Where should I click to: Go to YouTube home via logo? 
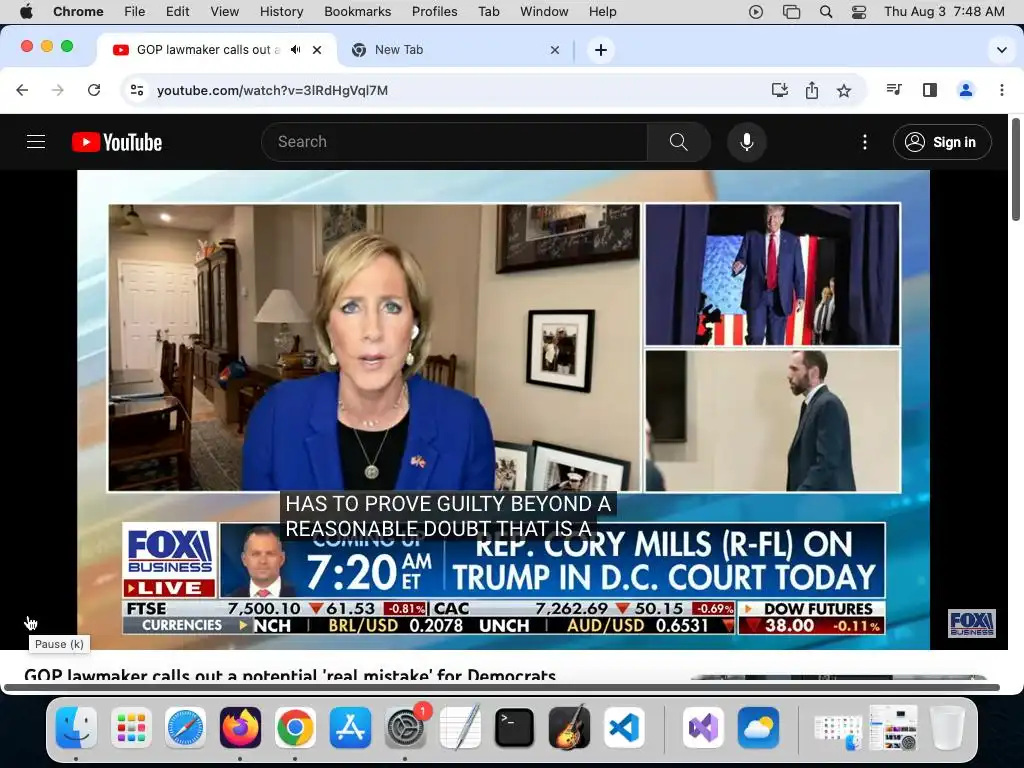tap(117, 142)
